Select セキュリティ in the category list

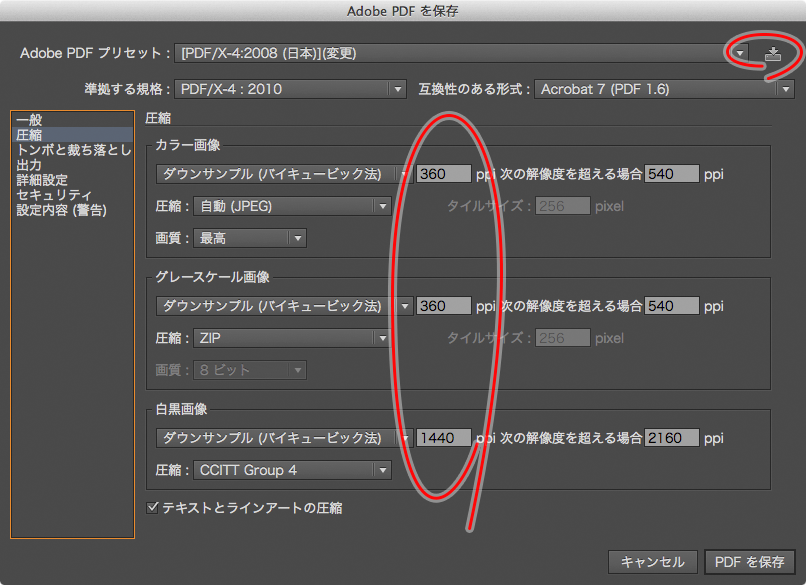click(54, 195)
